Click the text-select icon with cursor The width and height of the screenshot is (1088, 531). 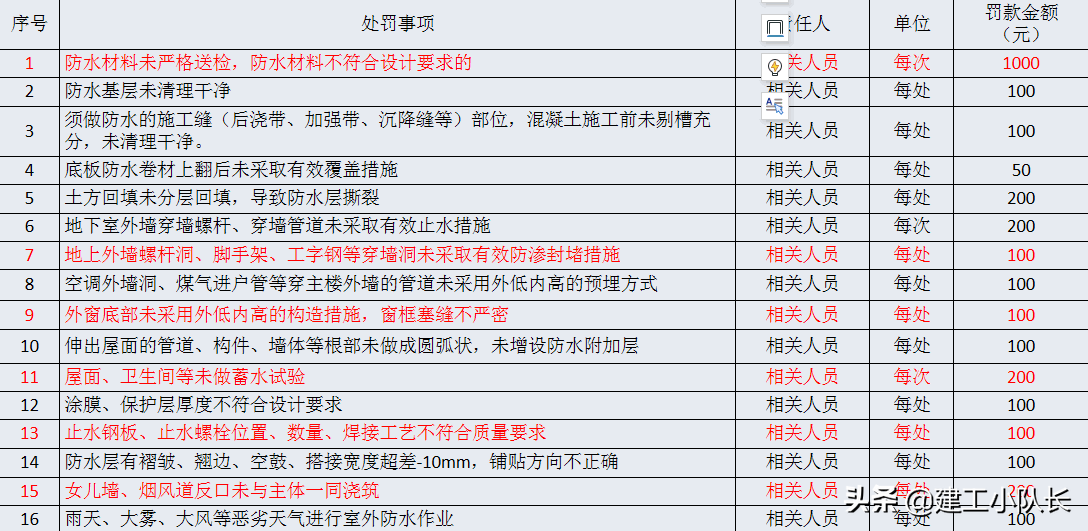775,106
